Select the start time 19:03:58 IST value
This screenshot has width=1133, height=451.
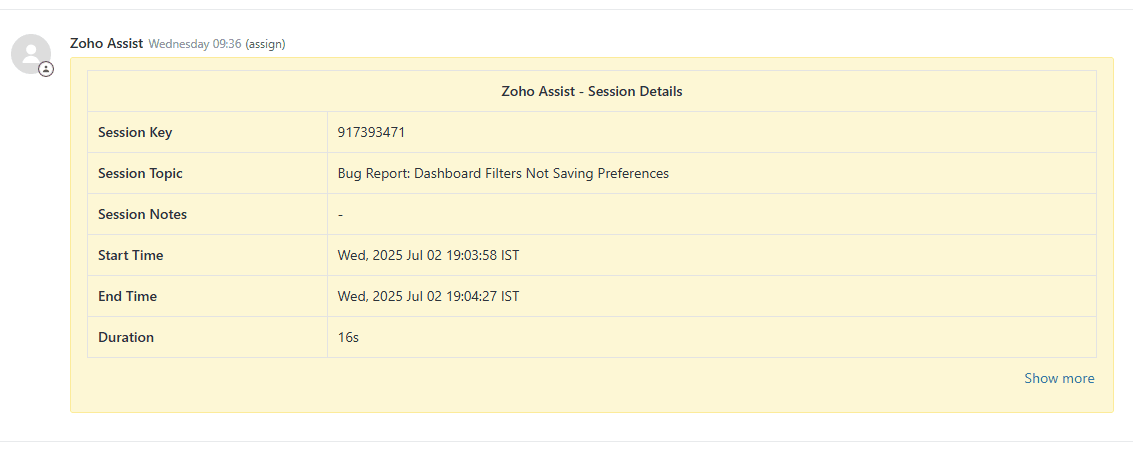428,255
